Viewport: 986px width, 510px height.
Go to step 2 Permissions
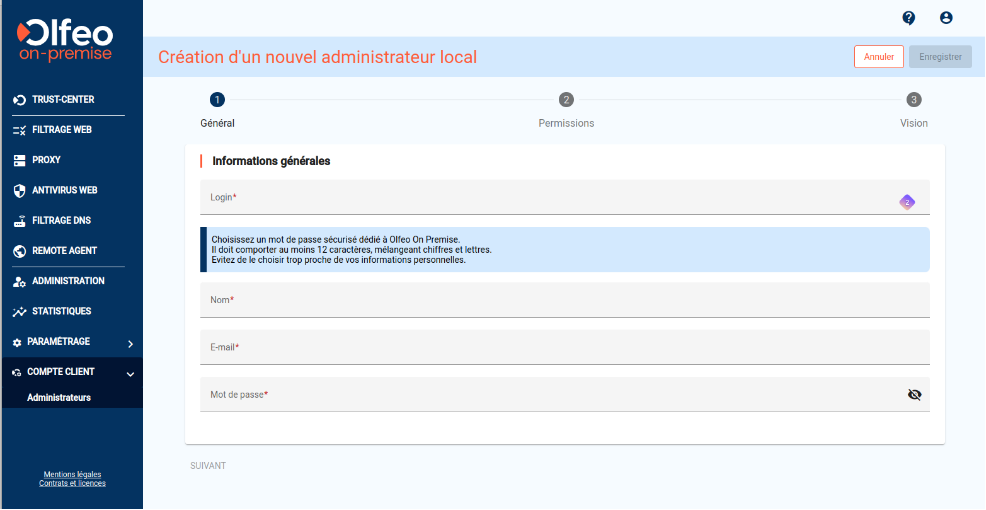(566, 100)
